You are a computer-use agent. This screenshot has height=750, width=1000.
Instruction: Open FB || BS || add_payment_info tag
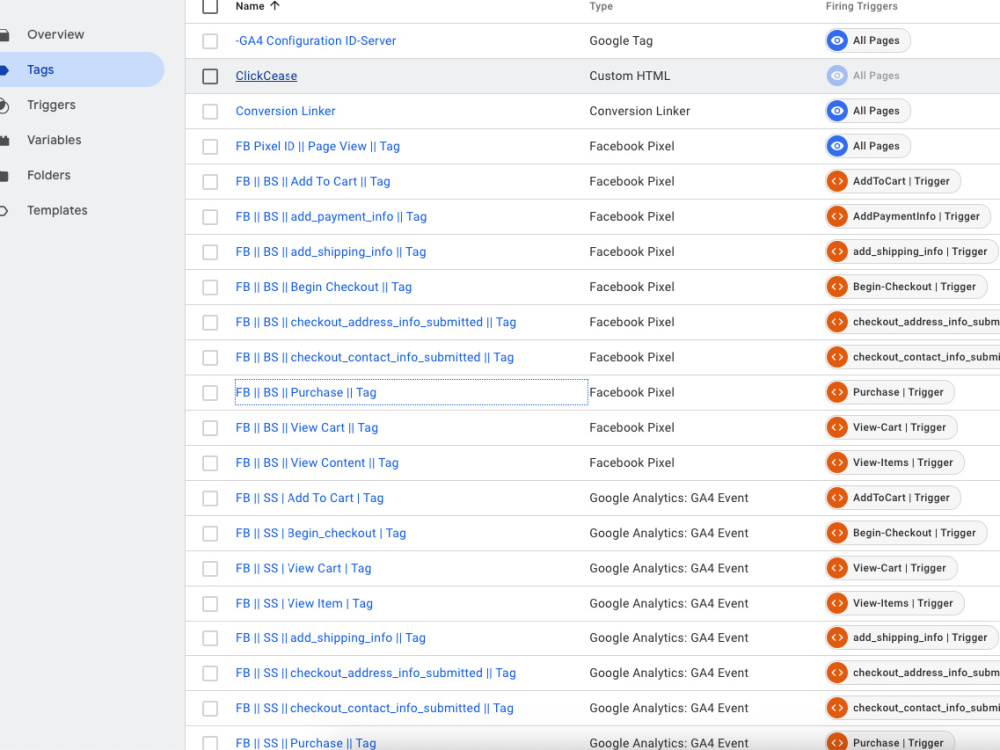point(331,216)
